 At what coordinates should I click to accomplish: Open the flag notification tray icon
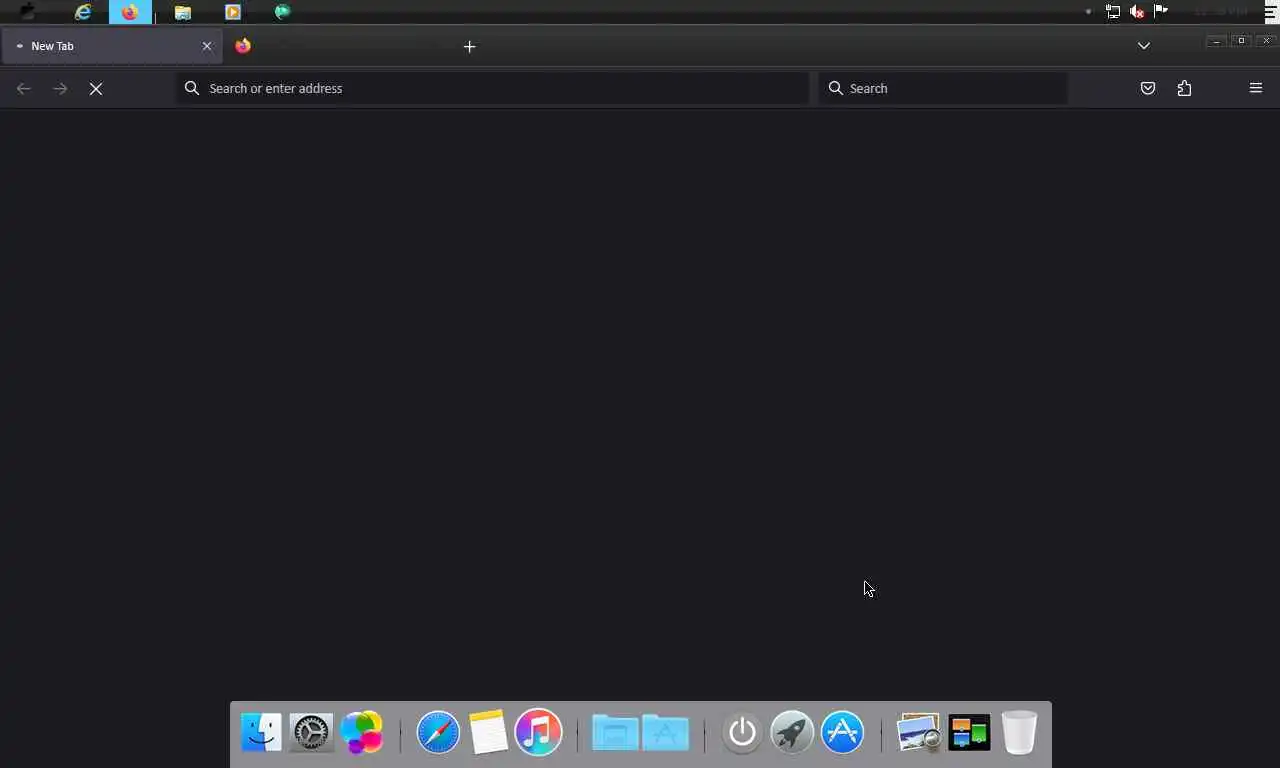(x=1161, y=11)
